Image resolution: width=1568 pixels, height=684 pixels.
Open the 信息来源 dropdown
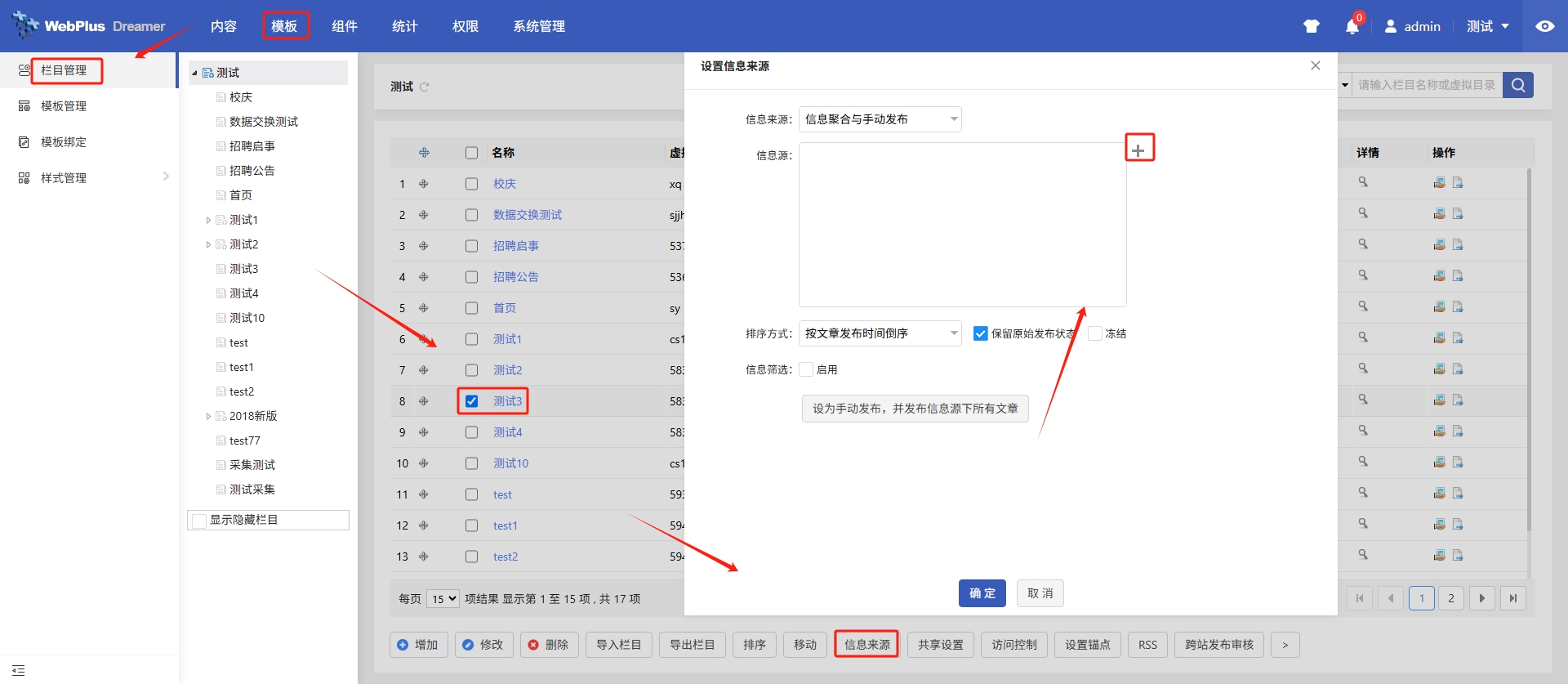pos(880,119)
